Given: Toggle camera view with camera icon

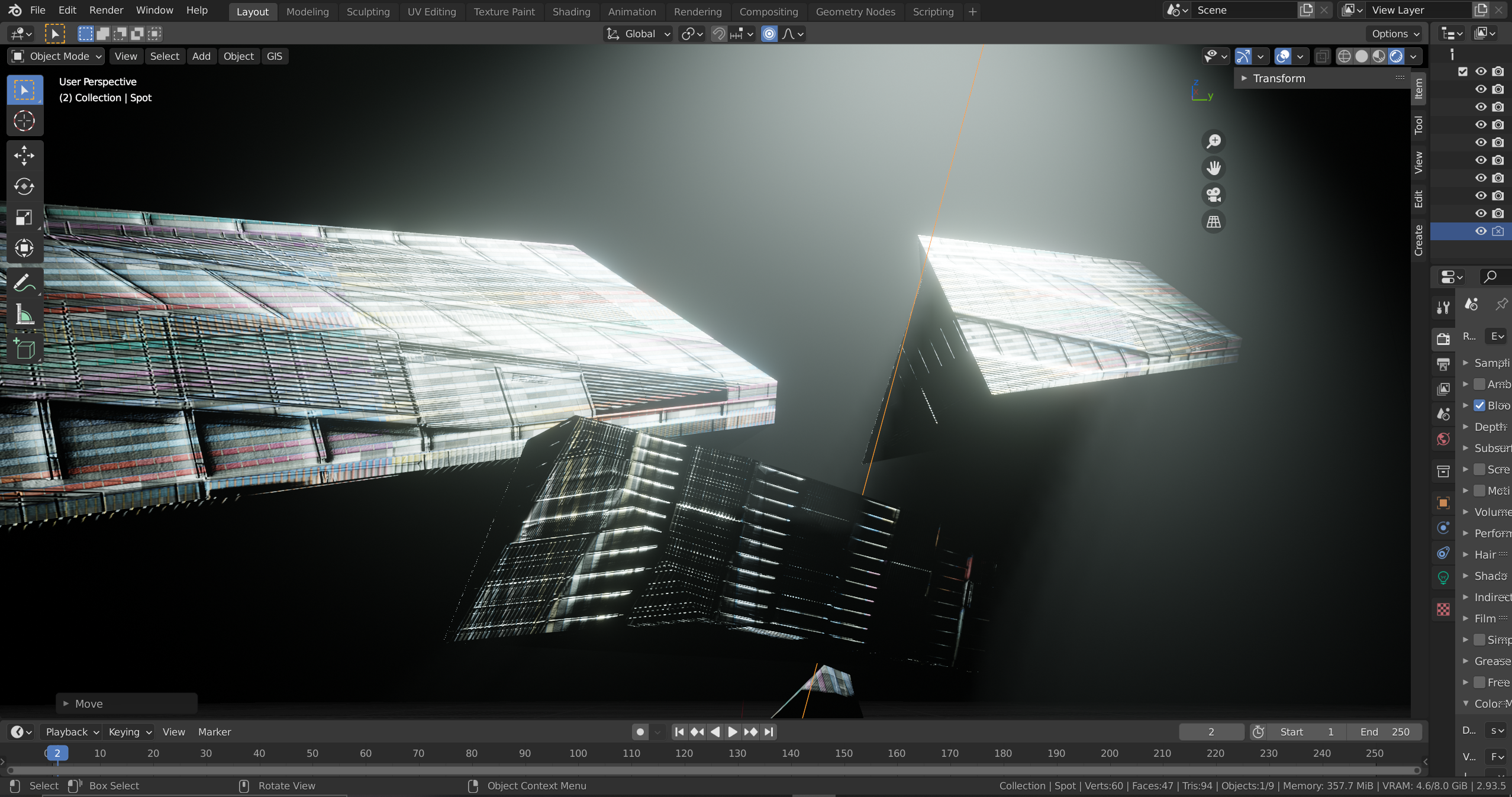Looking at the screenshot, I should 1214,195.
